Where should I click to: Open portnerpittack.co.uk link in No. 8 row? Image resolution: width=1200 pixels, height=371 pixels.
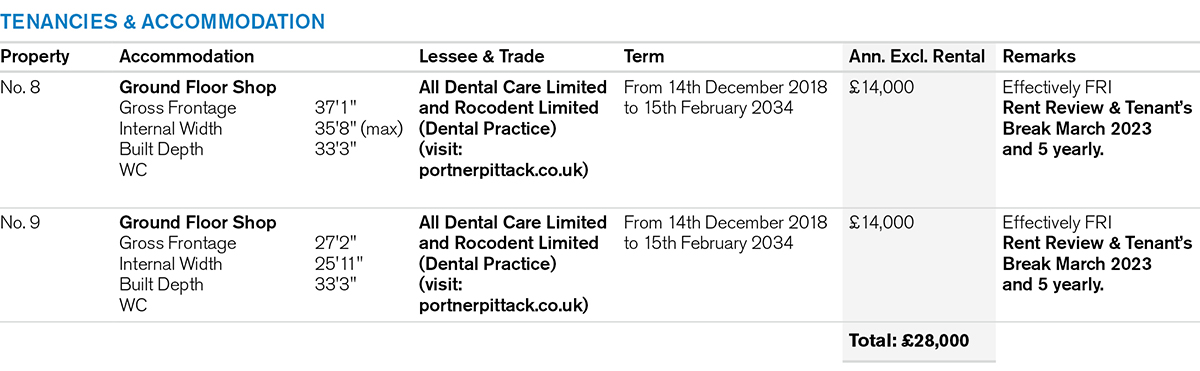point(503,171)
